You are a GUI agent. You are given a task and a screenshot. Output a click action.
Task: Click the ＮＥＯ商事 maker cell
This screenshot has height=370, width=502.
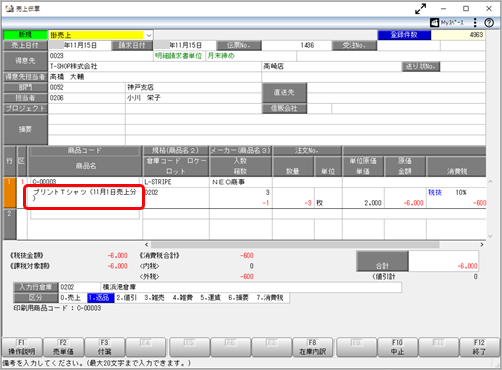(x=241, y=182)
